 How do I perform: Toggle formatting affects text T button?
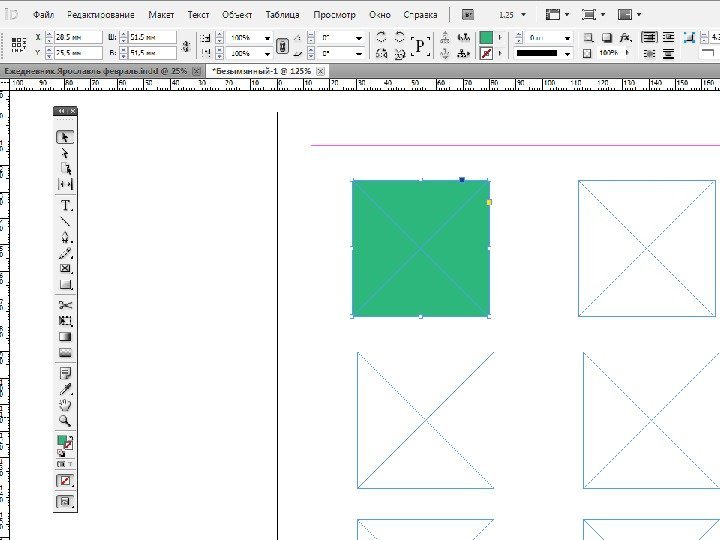click(70, 464)
